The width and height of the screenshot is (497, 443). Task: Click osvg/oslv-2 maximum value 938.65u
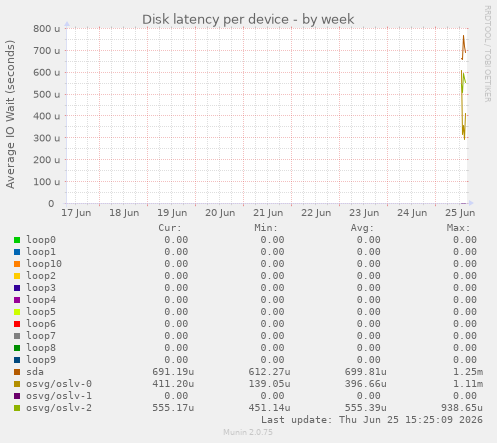(x=462, y=408)
